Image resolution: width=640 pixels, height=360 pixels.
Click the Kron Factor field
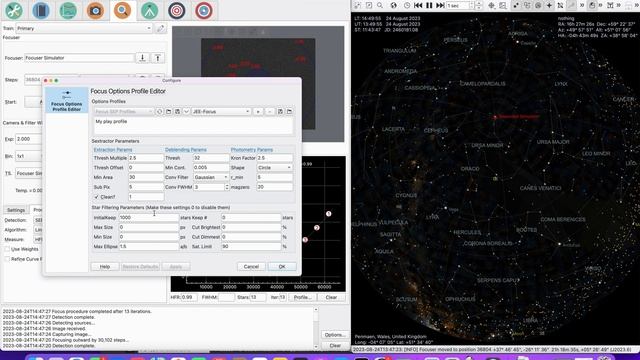(274, 158)
